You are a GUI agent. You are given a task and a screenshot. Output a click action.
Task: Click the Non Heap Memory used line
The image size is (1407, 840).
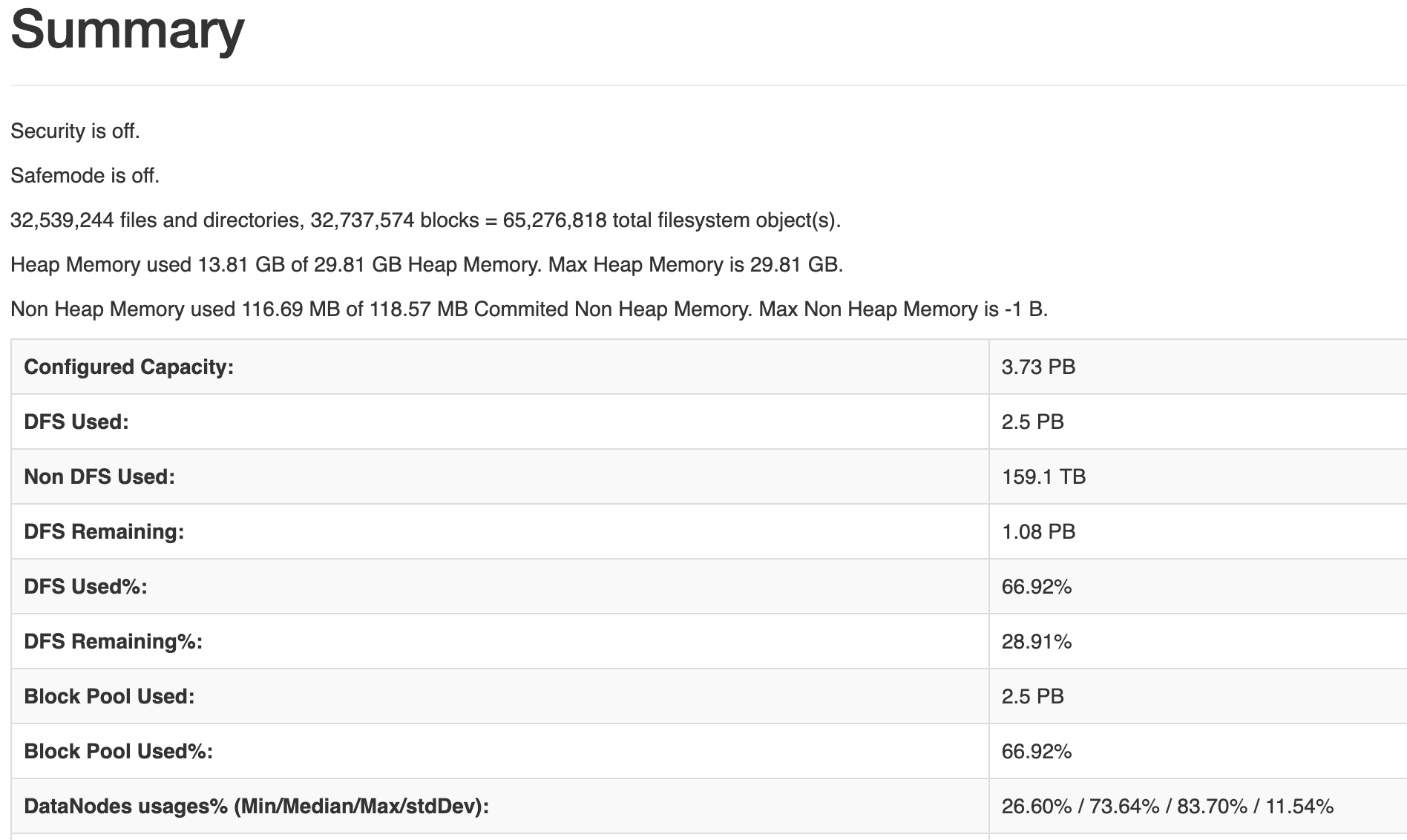529,309
